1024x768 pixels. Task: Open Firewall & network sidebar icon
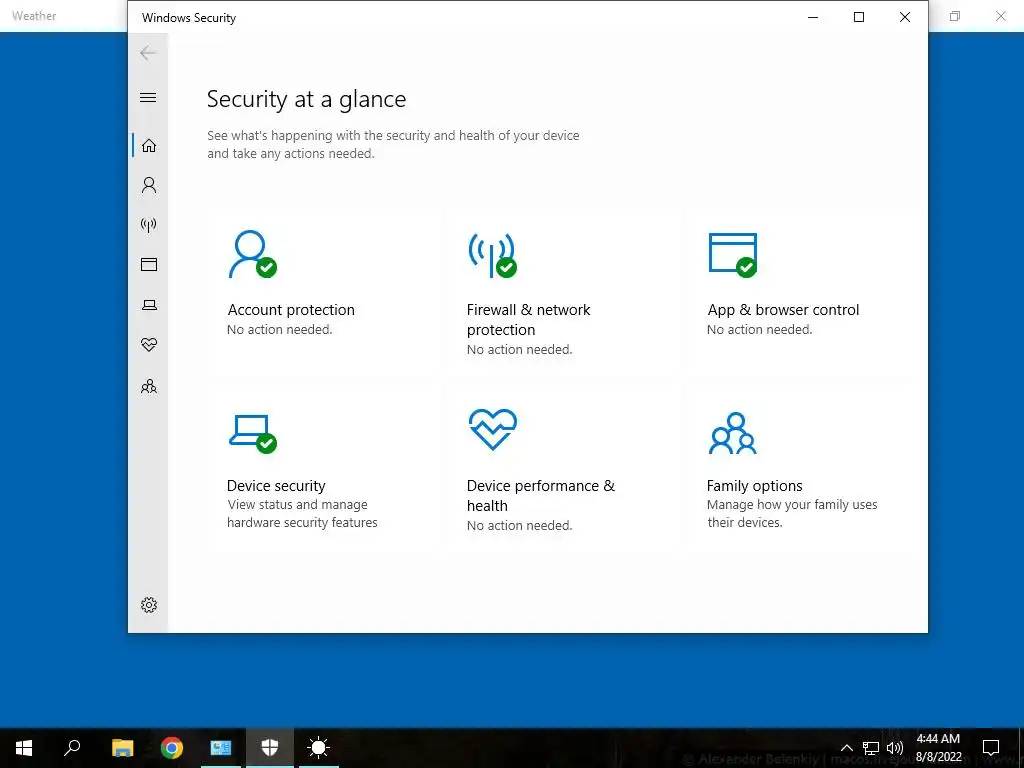[x=149, y=225]
